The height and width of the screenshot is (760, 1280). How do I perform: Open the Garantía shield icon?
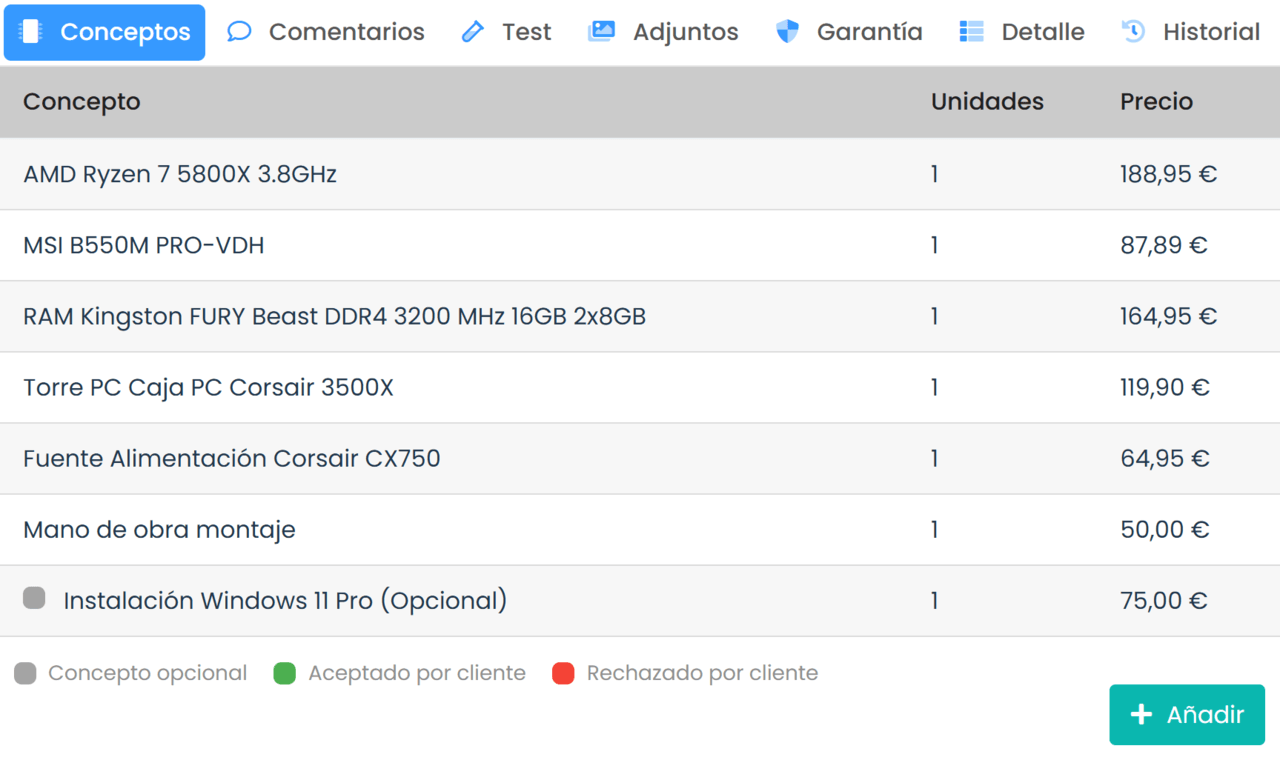coord(788,32)
